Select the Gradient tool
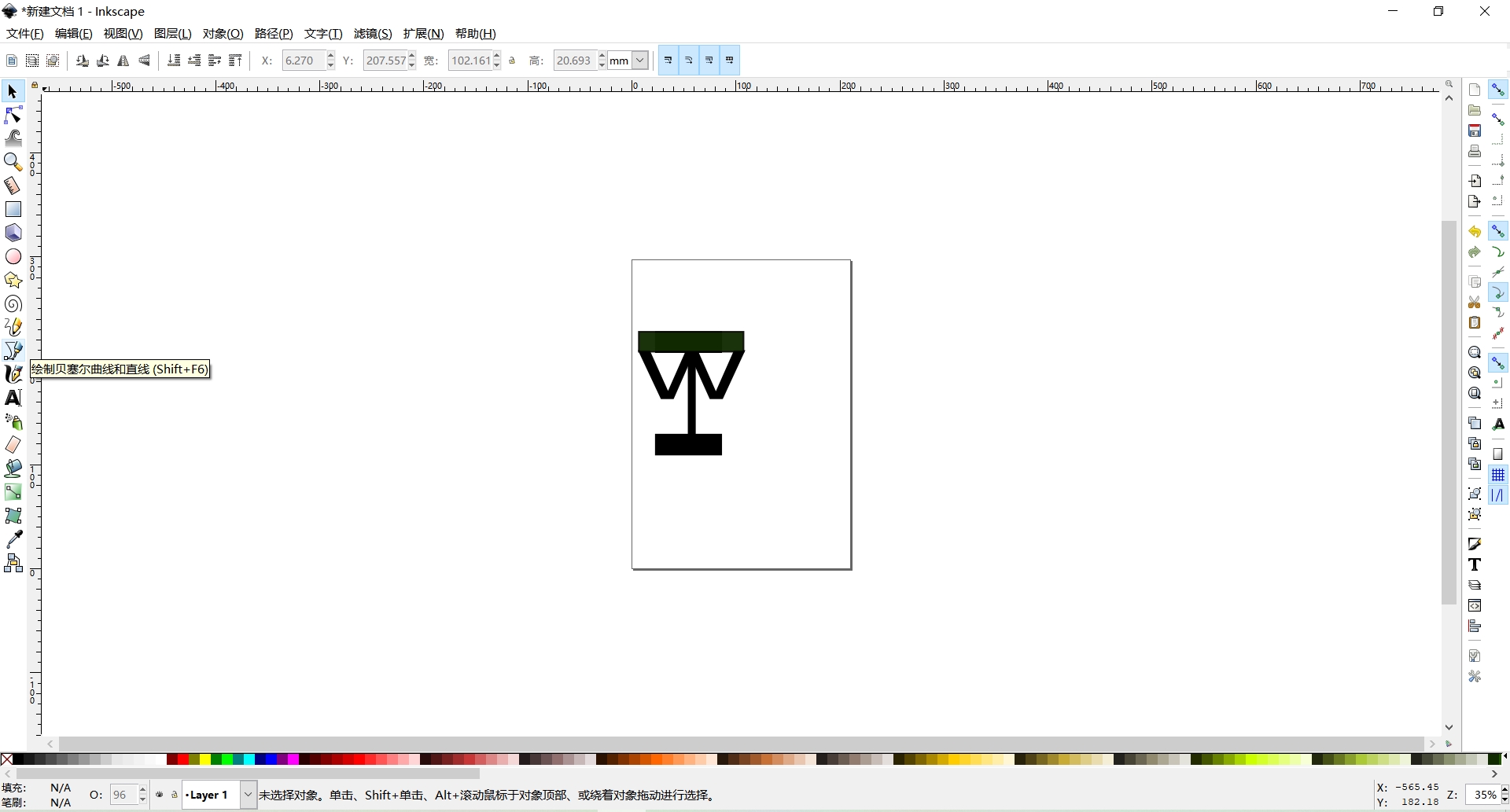Image resolution: width=1510 pixels, height=812 pixels. (x=13, y=492)
